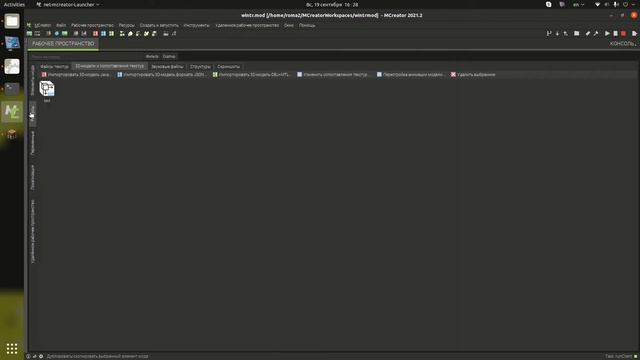Click the Удалить выбранное button
This screenshot has height=360, width=640.
pos(473,75)
